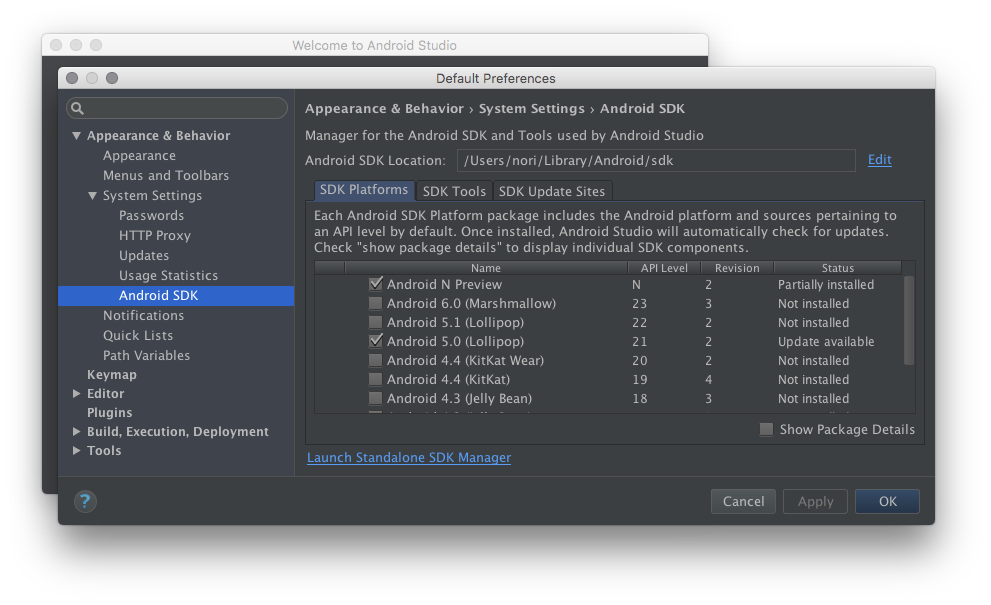
Task: Click the Android SDK Location path field
Action: coord(656,161)
